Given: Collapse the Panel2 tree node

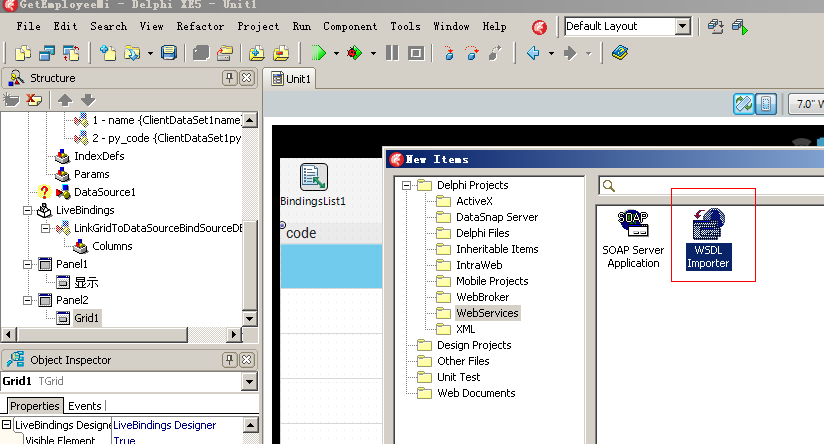Looking at the screenshot, I should coord(27,301).
